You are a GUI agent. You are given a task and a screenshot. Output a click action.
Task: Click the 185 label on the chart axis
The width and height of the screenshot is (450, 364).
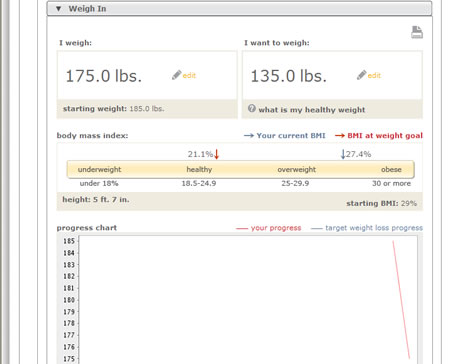[x=69, y=241]
